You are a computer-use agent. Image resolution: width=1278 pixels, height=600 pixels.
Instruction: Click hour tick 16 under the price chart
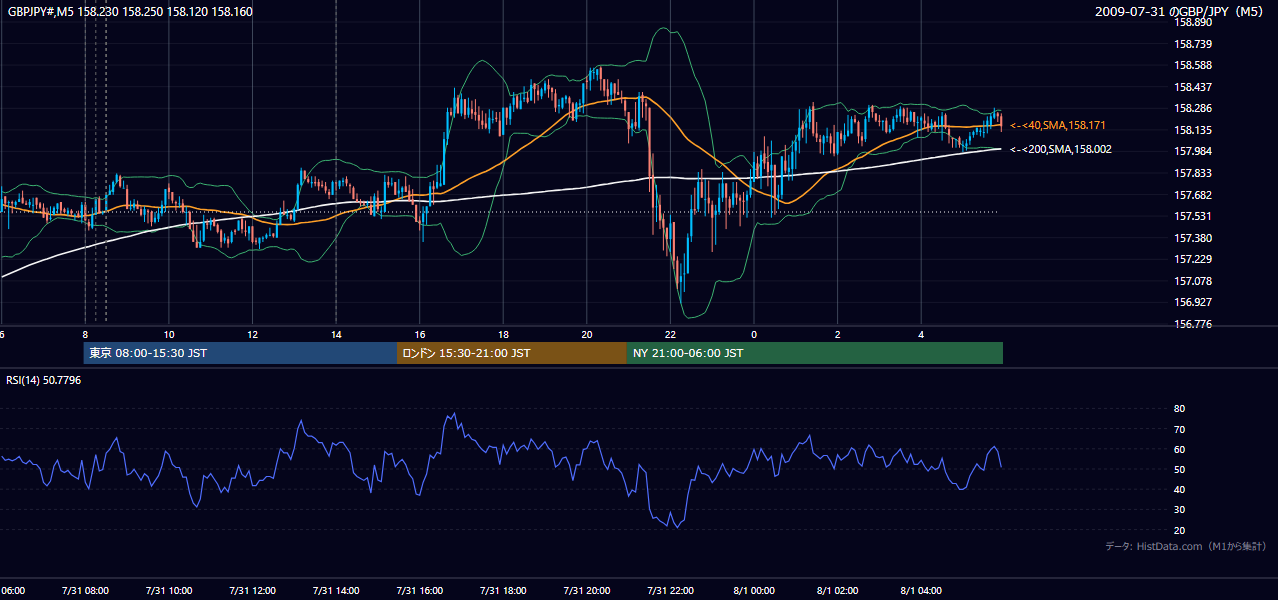(x=420, y=334)
